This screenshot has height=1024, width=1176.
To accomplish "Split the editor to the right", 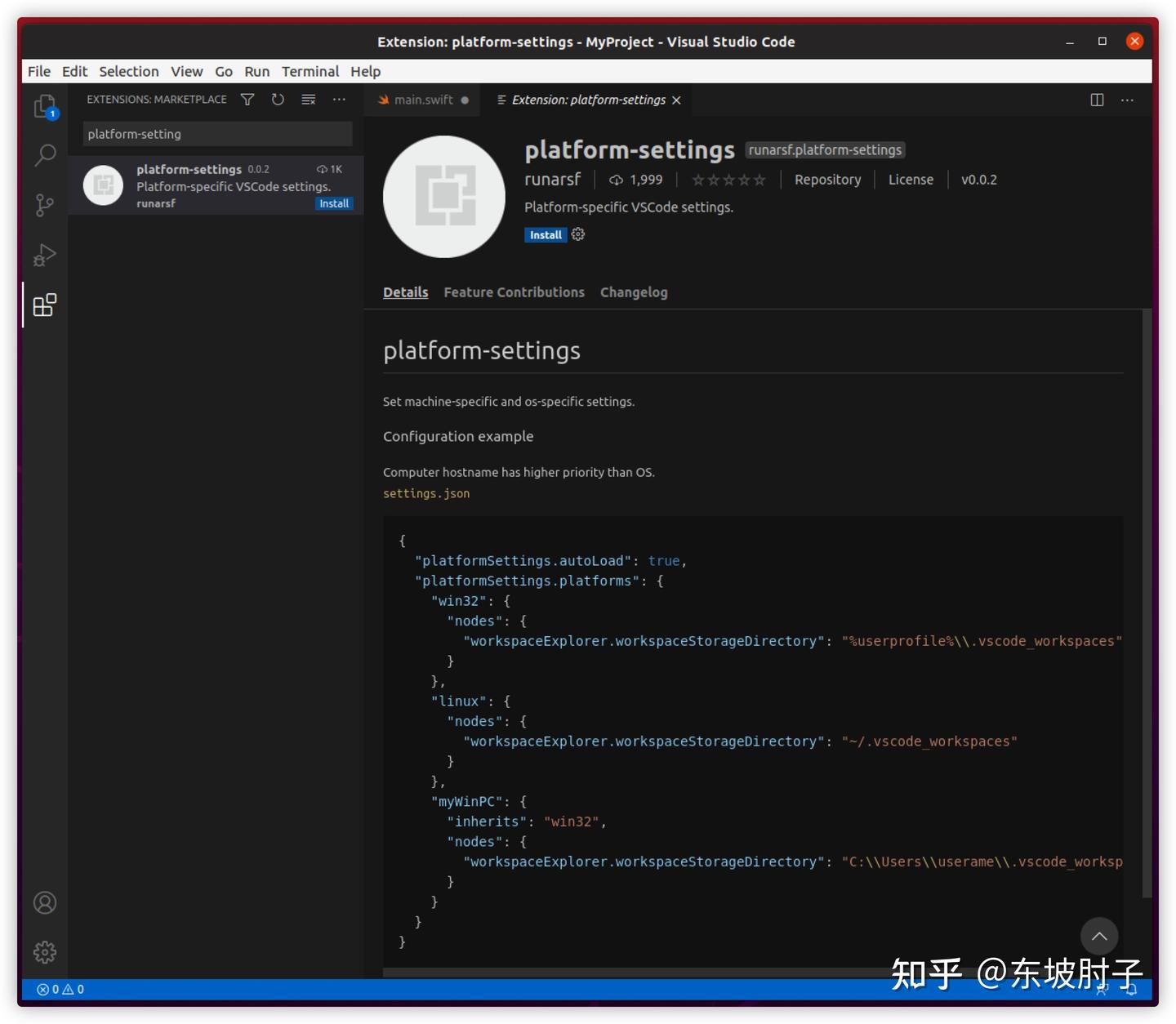I will point(1095,100).
